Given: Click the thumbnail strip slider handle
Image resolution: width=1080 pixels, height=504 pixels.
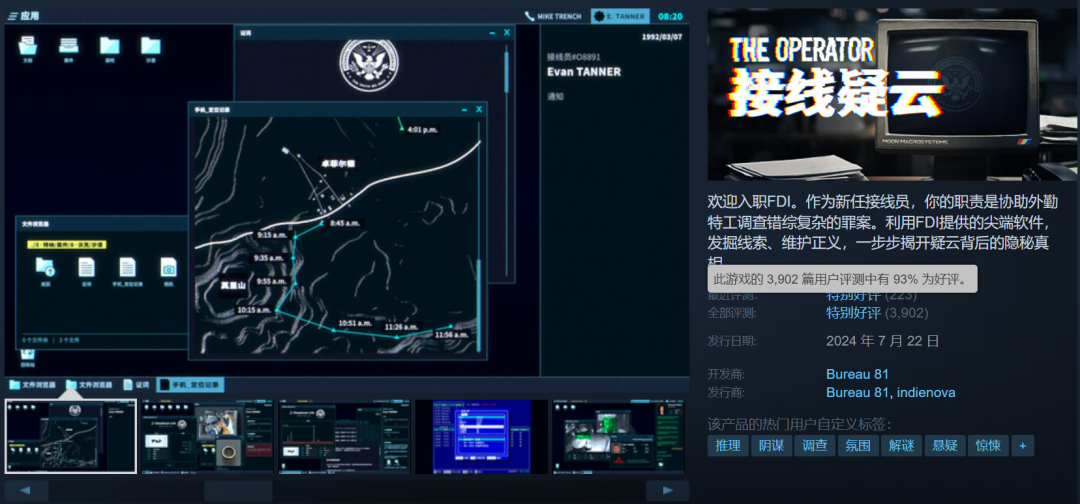Looking at the screenshot, I should pyautogui.click(x=238, y=491).
